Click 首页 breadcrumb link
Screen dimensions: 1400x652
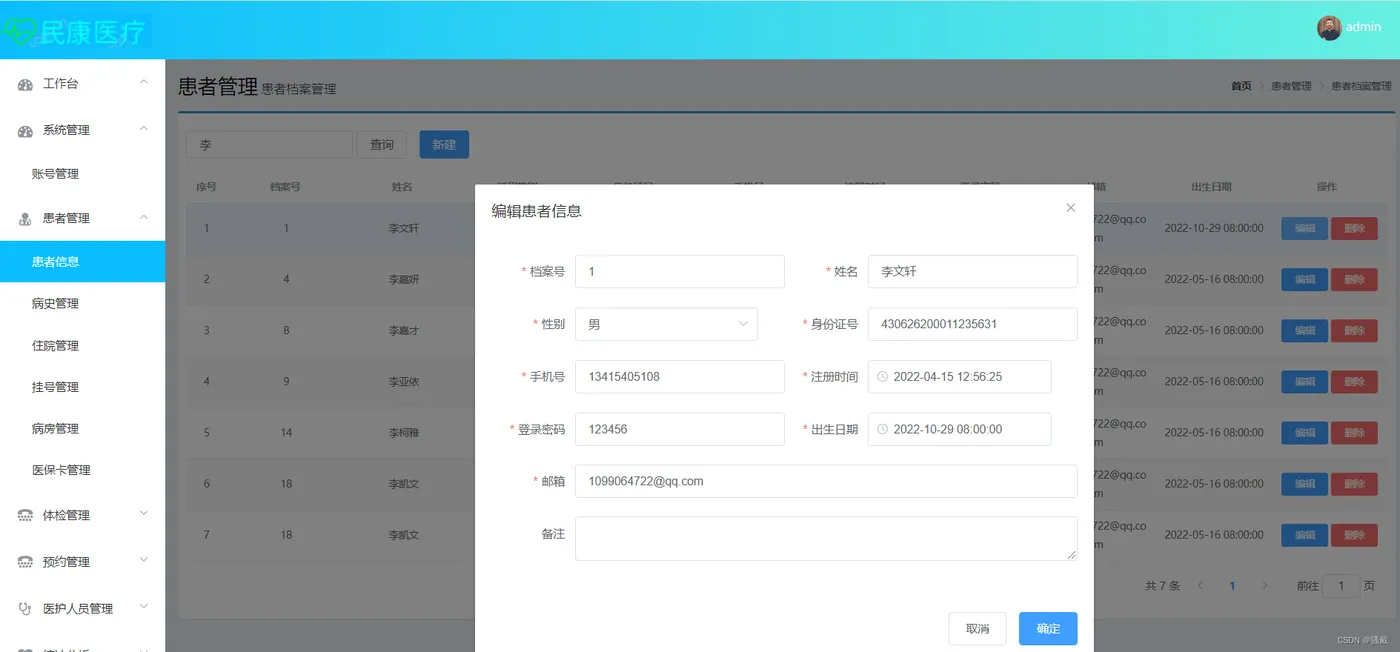pos(1241,86)
